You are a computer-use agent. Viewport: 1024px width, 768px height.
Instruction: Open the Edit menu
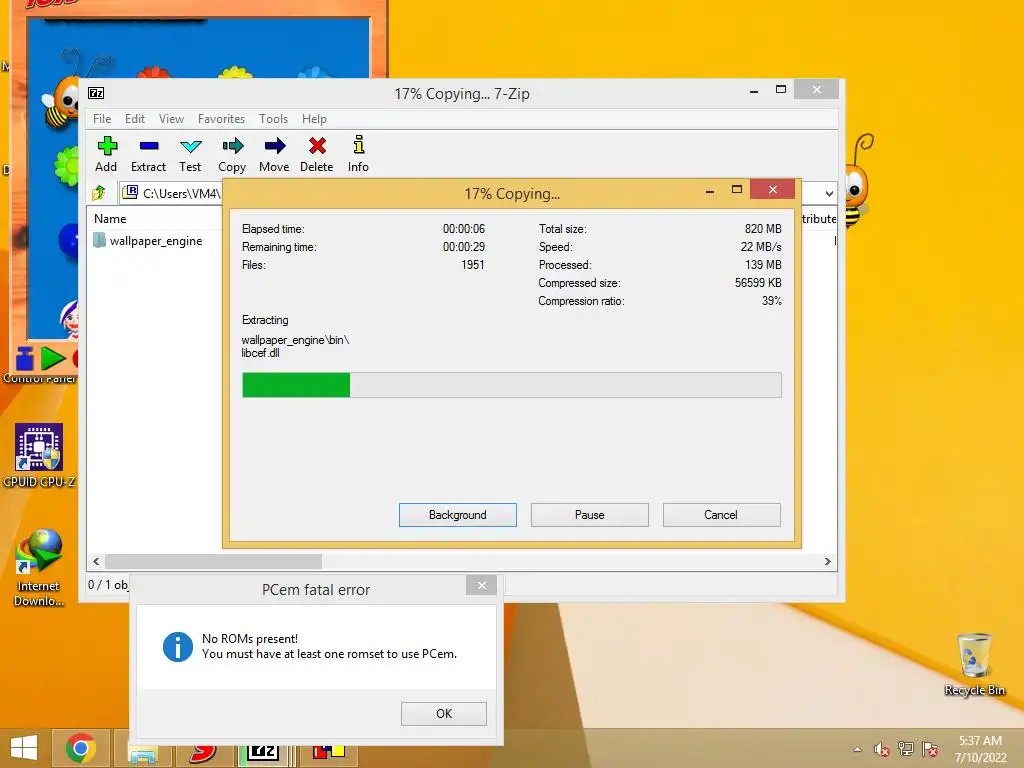(135, 119)
